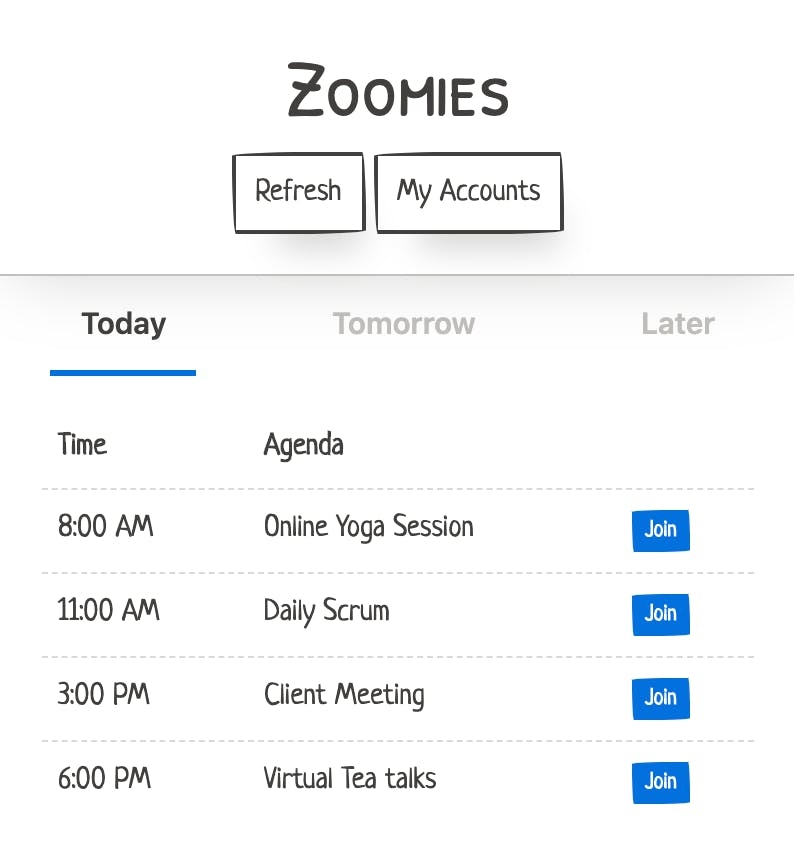This screenshot has width=794, height=862.
Task: Open My Accounts
Action: (468, 192)
